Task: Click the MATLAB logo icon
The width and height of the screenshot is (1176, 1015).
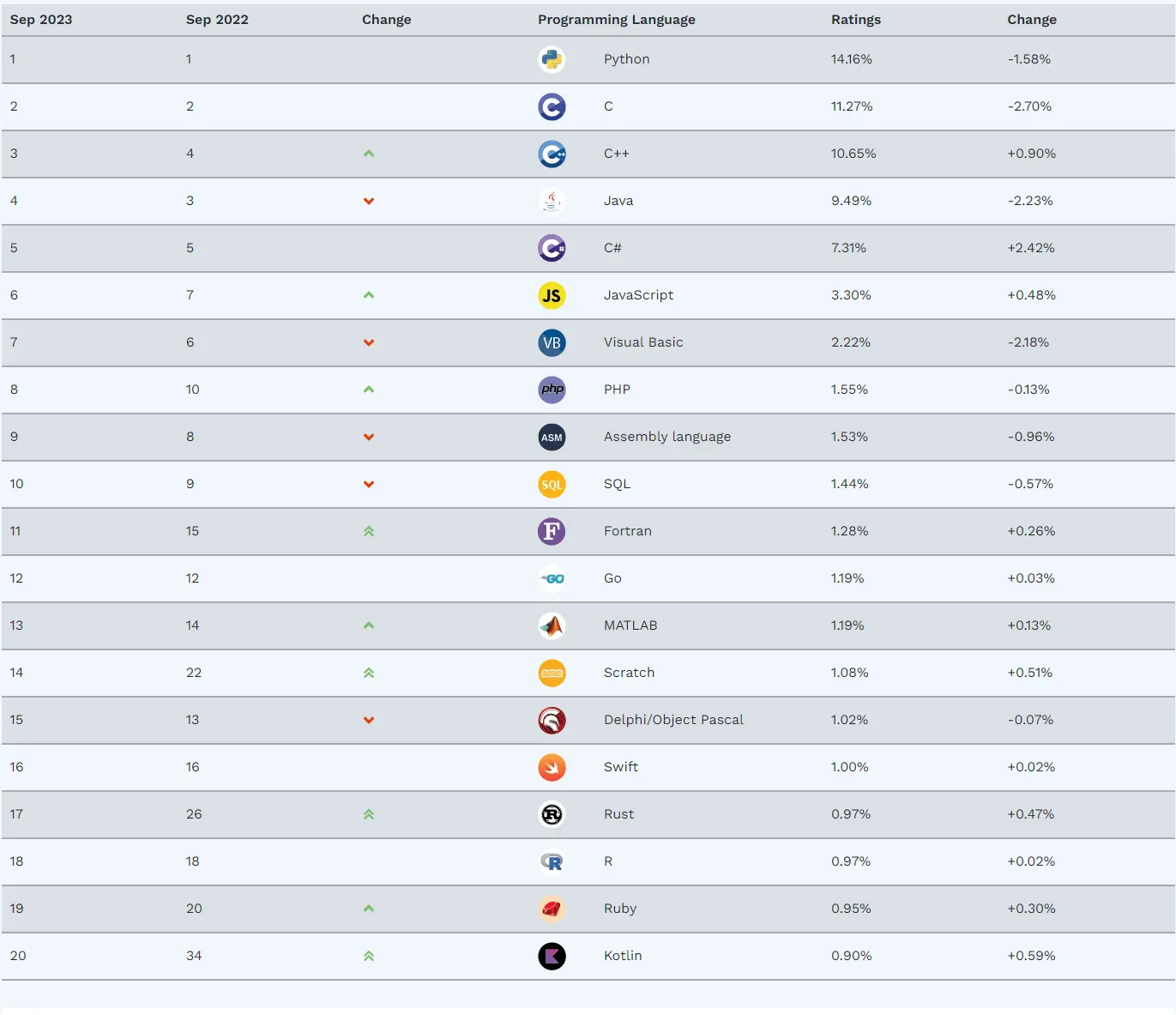Action: [552, 625]
